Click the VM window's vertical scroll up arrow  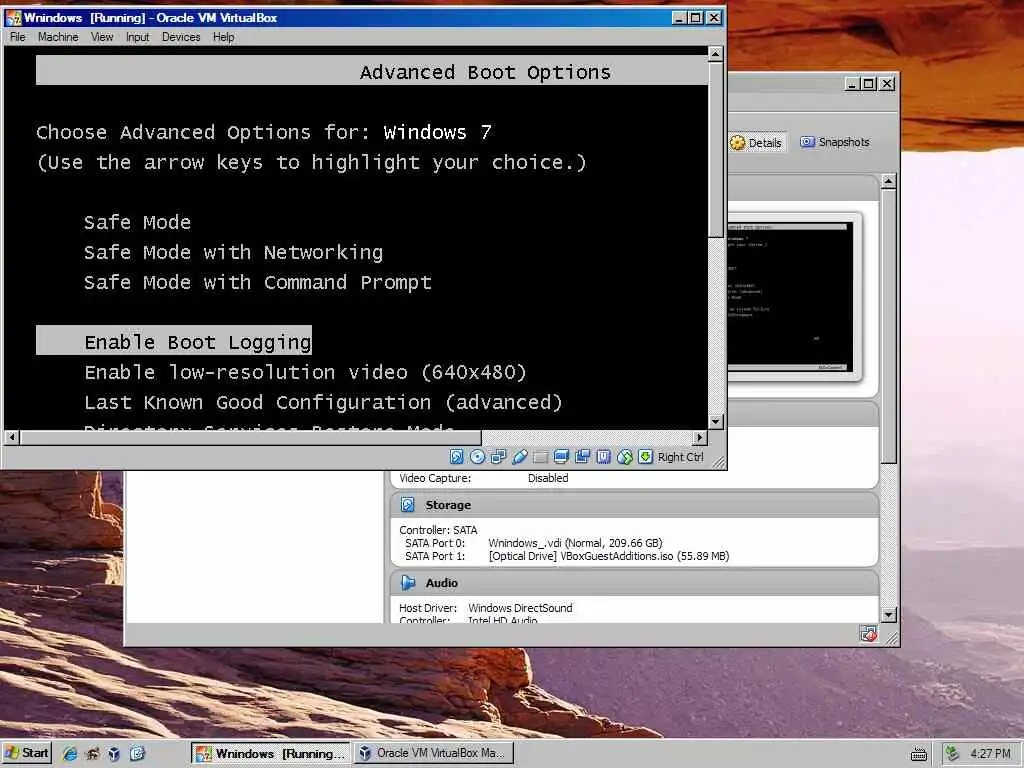(x=716, y=54)
